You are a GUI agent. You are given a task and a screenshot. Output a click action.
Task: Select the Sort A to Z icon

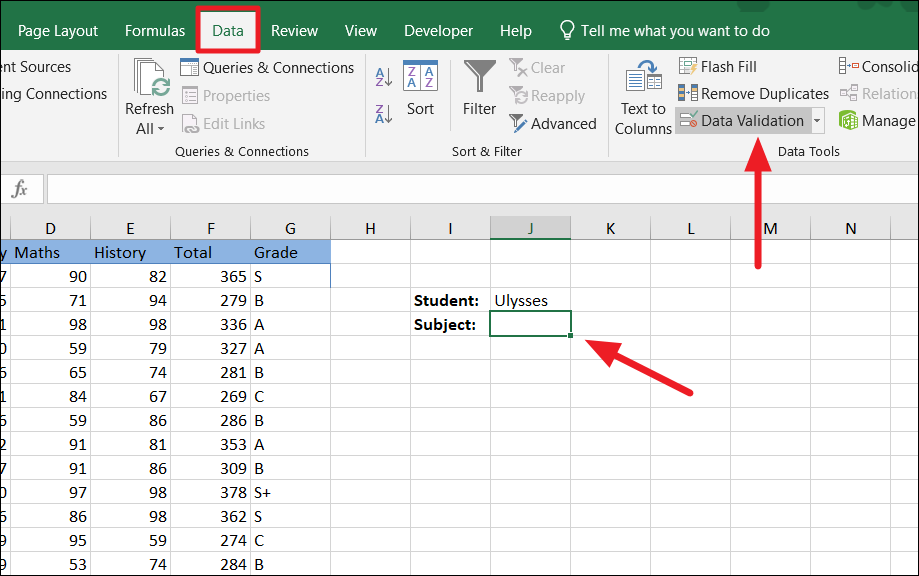click(385, 76)
